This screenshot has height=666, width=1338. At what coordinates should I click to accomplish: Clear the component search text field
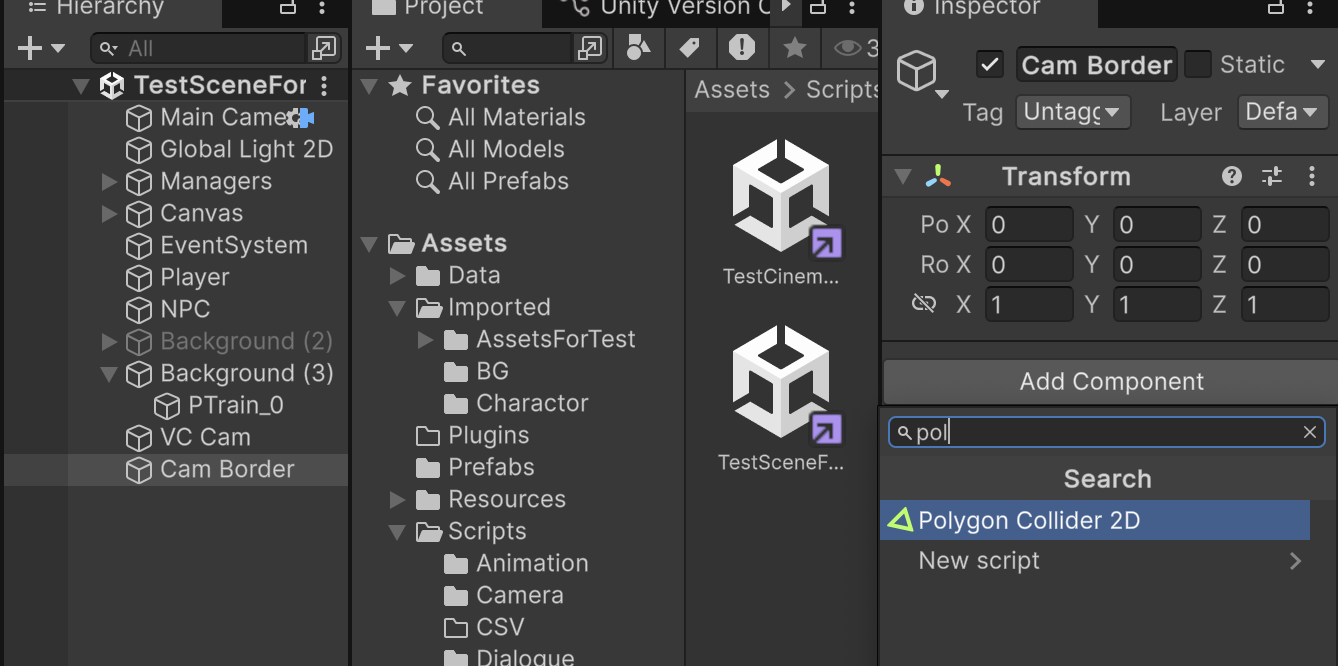[x=1309, y=432]
